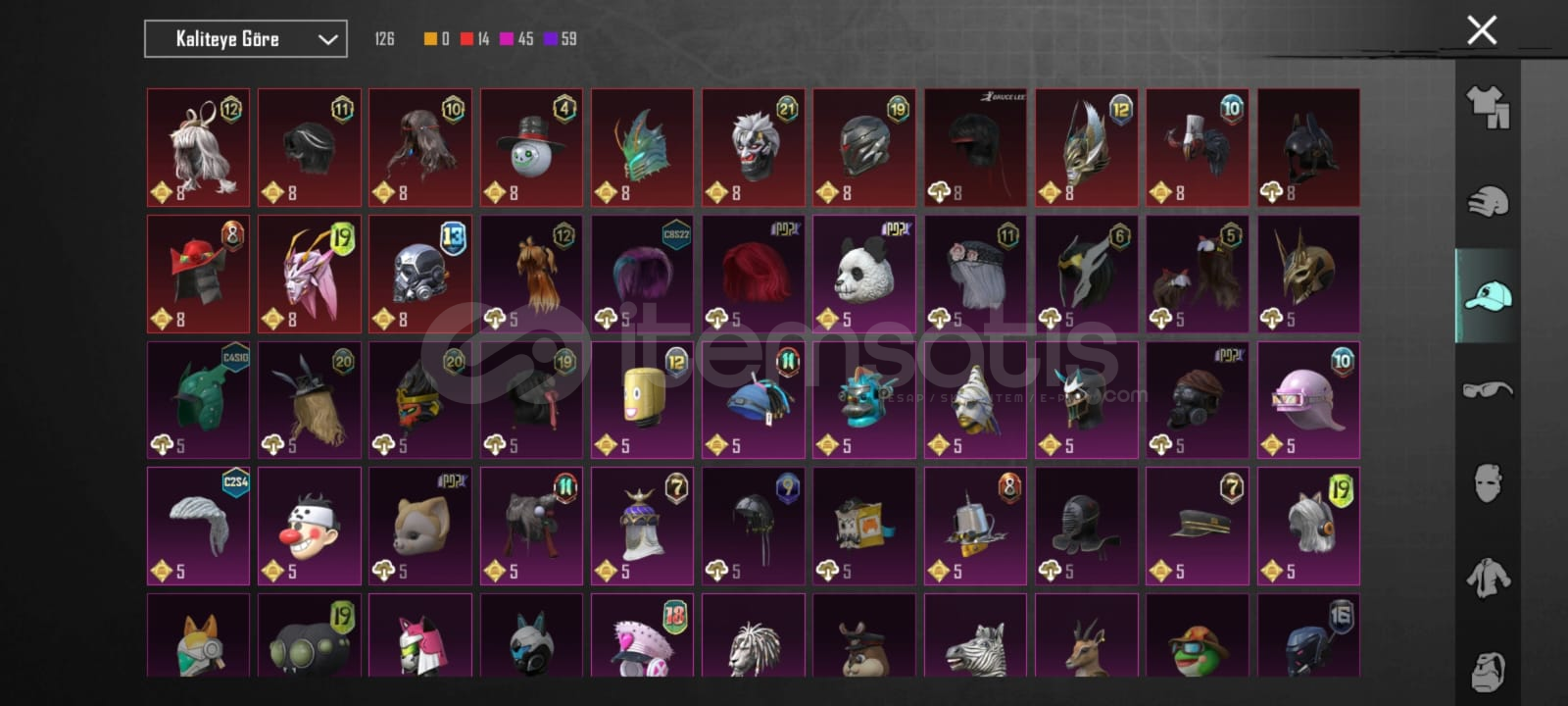Select the cap headwear category tab
The image size is (1568, 706).
[x=1488, y=295]
